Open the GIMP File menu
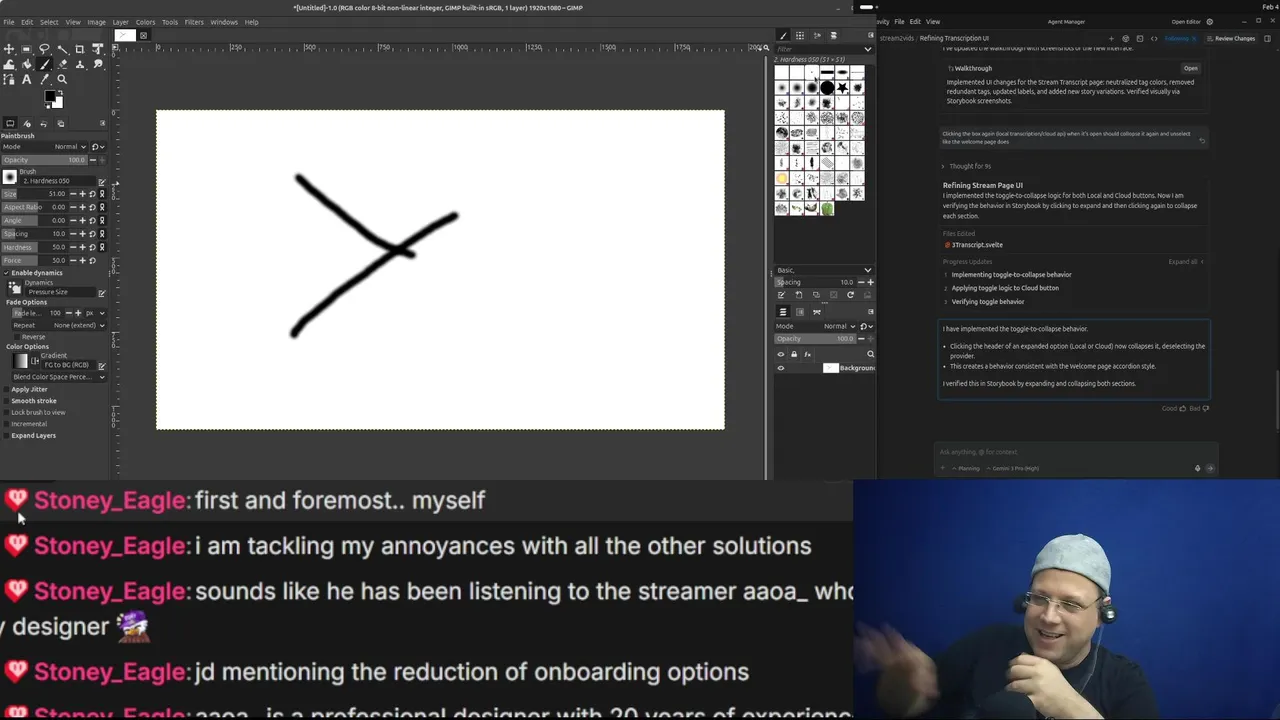 tap(8, 22)
